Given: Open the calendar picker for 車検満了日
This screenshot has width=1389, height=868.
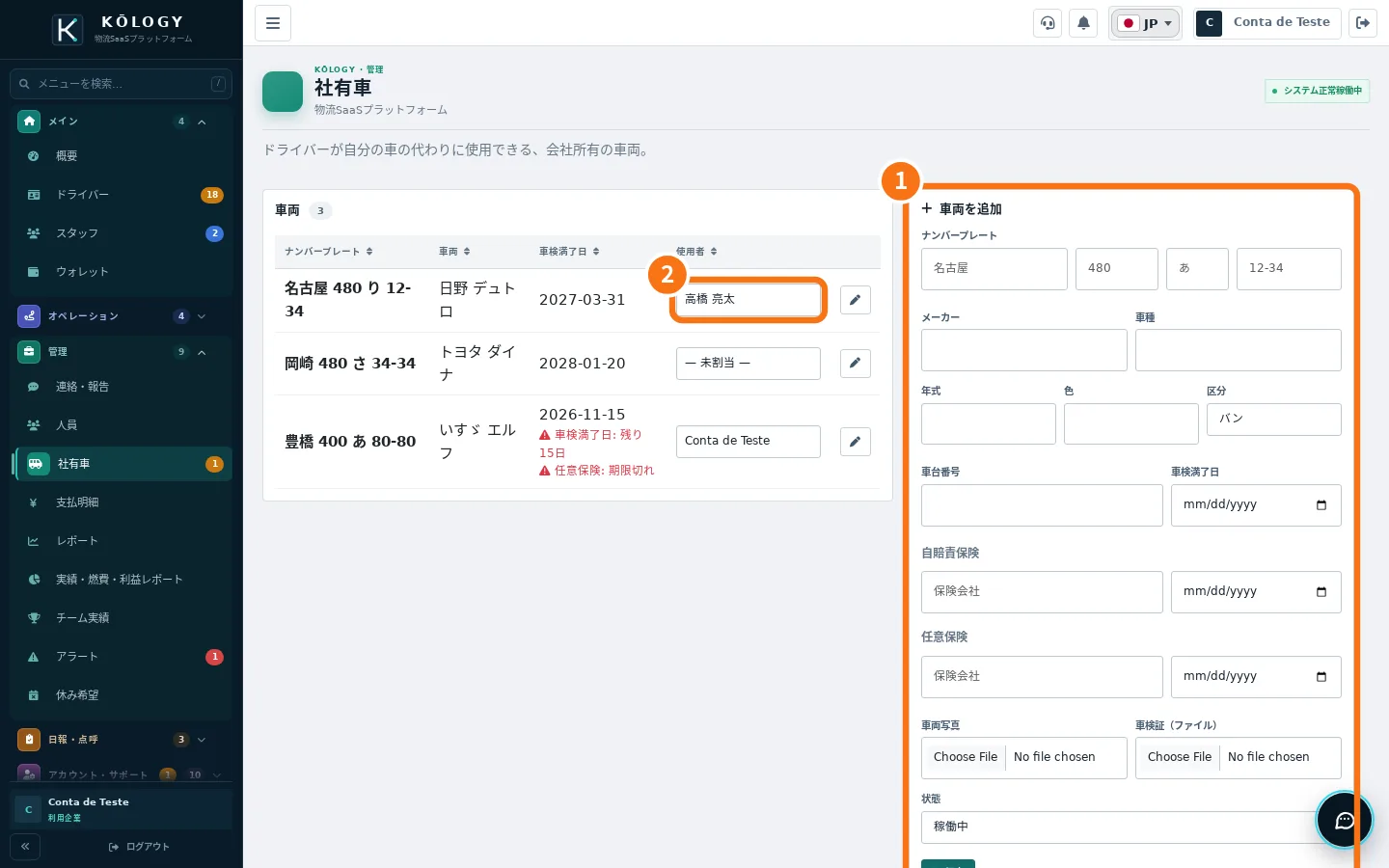Looking at the screenshot, I should point(1321,505).
